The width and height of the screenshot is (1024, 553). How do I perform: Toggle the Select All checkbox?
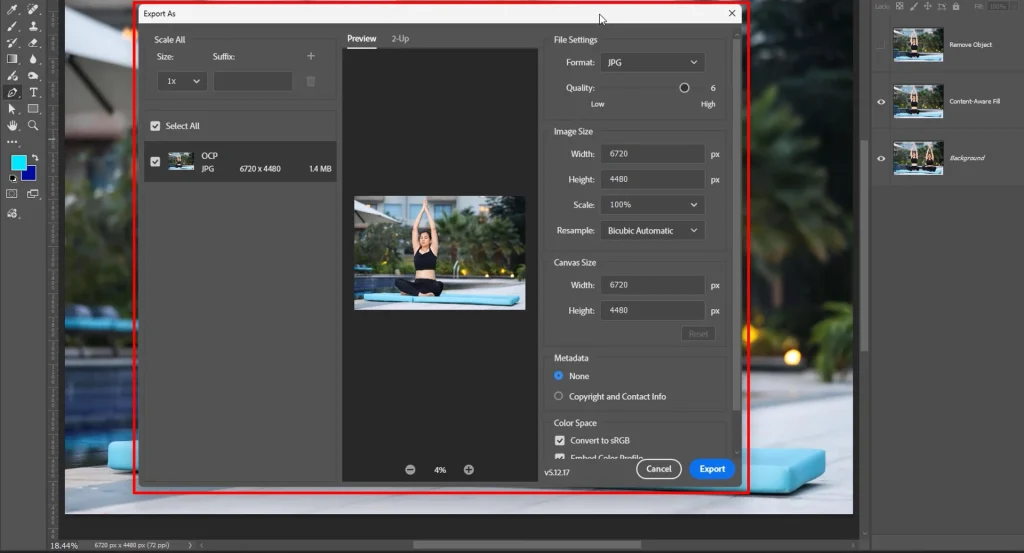tap(155, 126)
